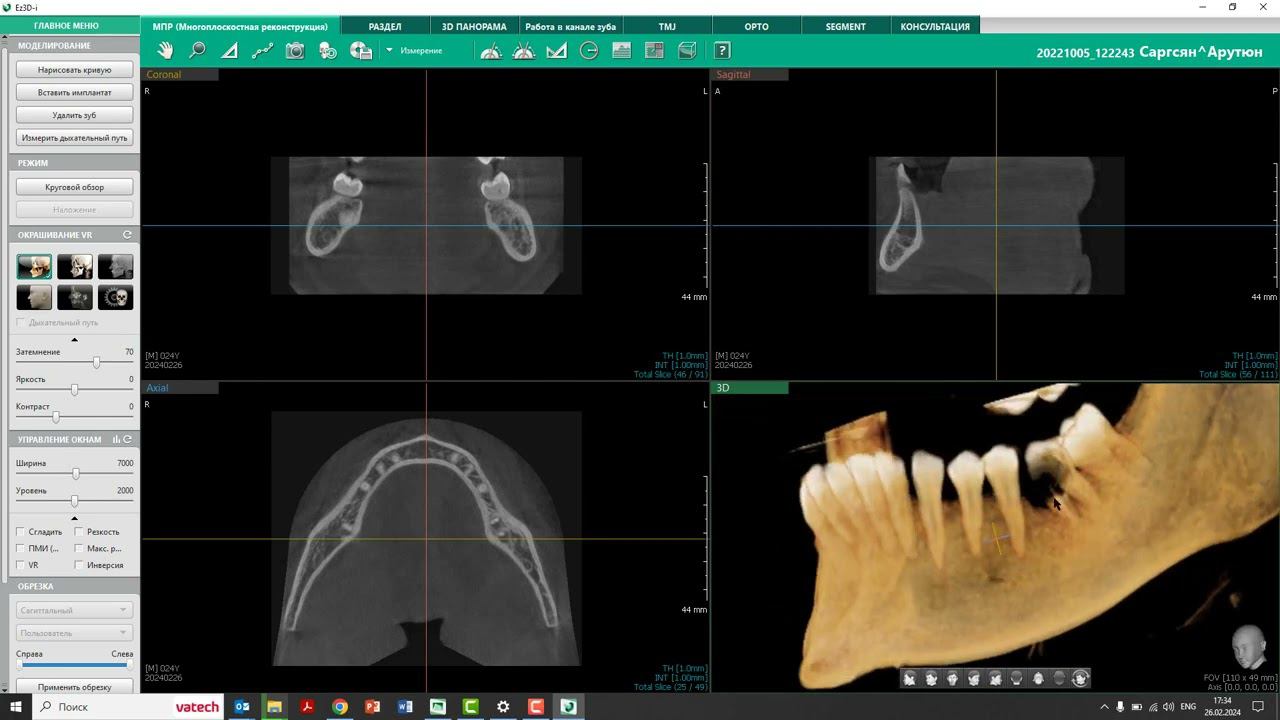Click the first arch toolbar icon
Image resolution: width=1280 pixels, height=720 pixels.
(x=491, y=51)
